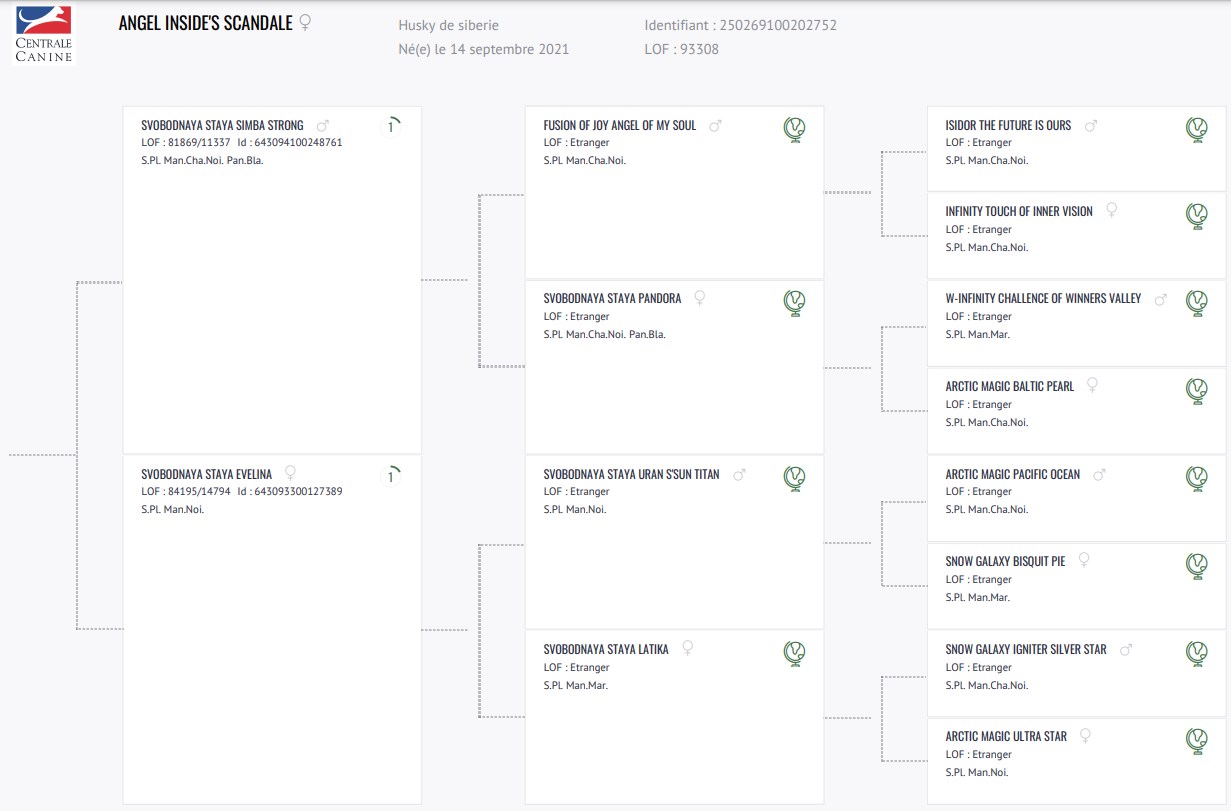Select Infinity Touch Of Inner Vision name
The image size is (1231, 811).
1019,211
